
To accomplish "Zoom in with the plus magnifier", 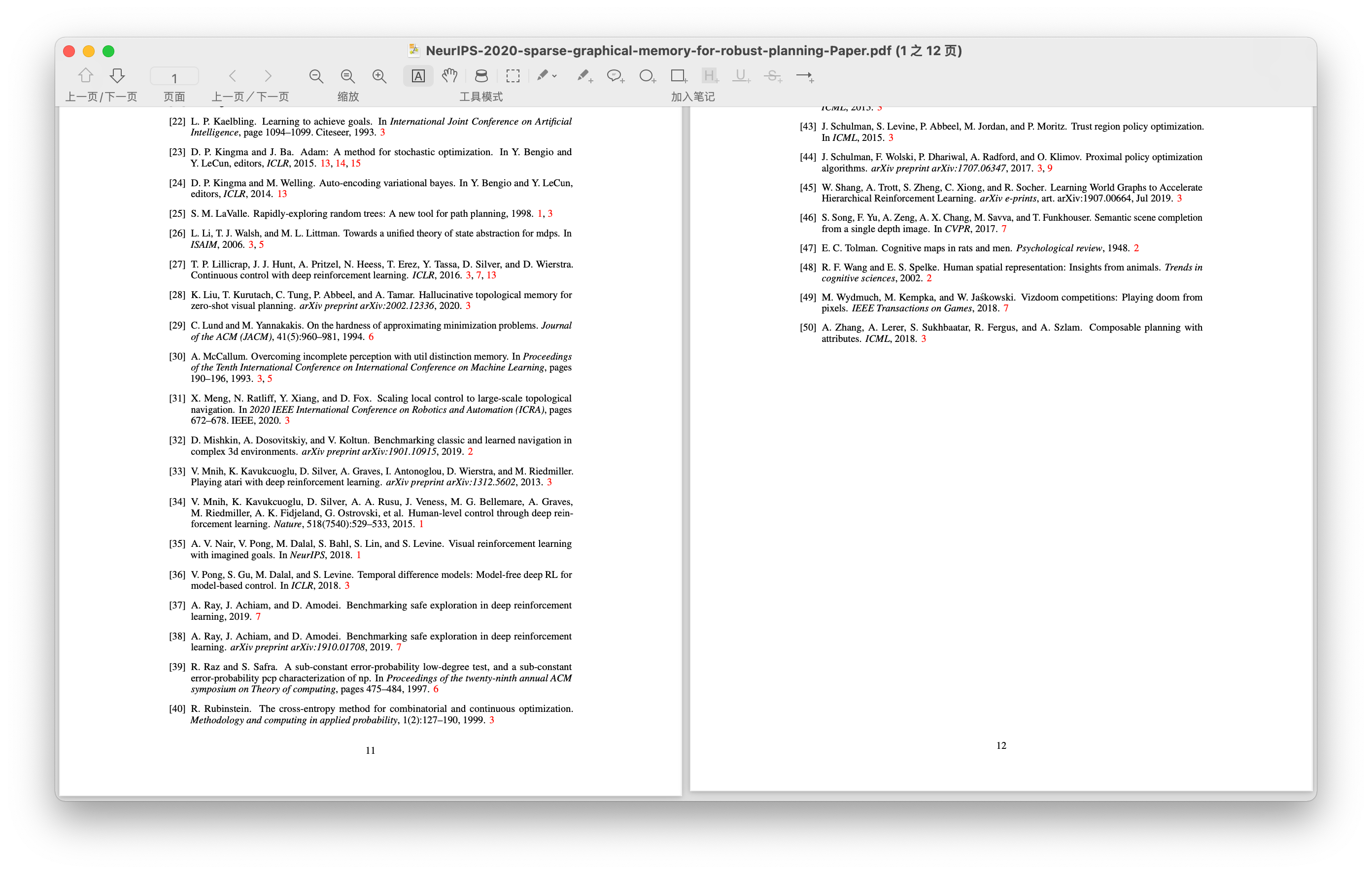I will pos(379,76).
